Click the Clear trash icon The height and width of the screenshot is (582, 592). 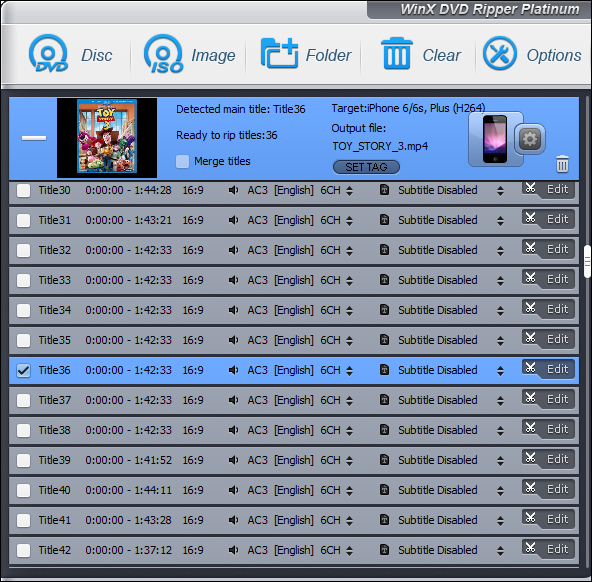coord(396,53)
